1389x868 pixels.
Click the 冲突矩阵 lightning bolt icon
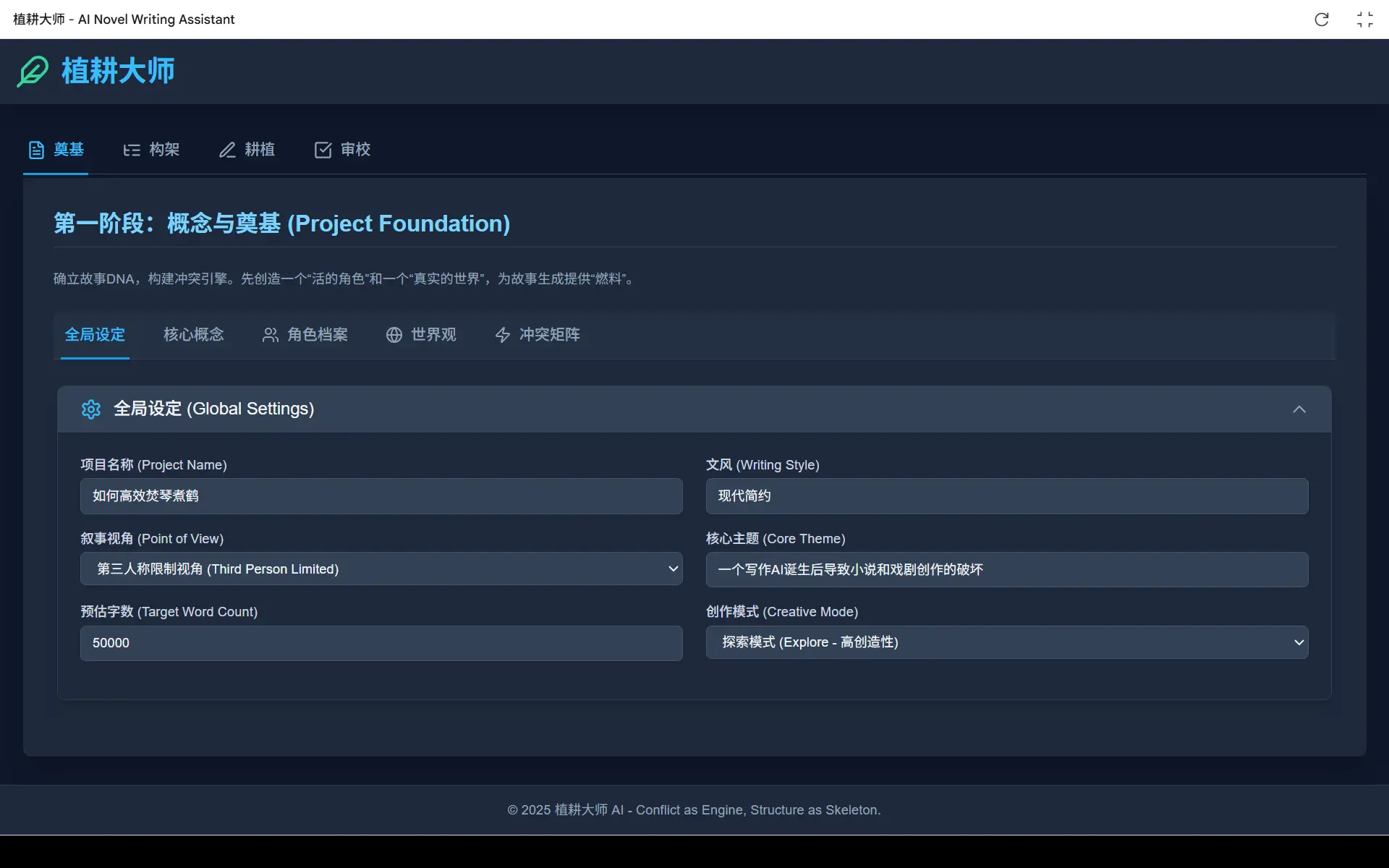click(502, 335)
